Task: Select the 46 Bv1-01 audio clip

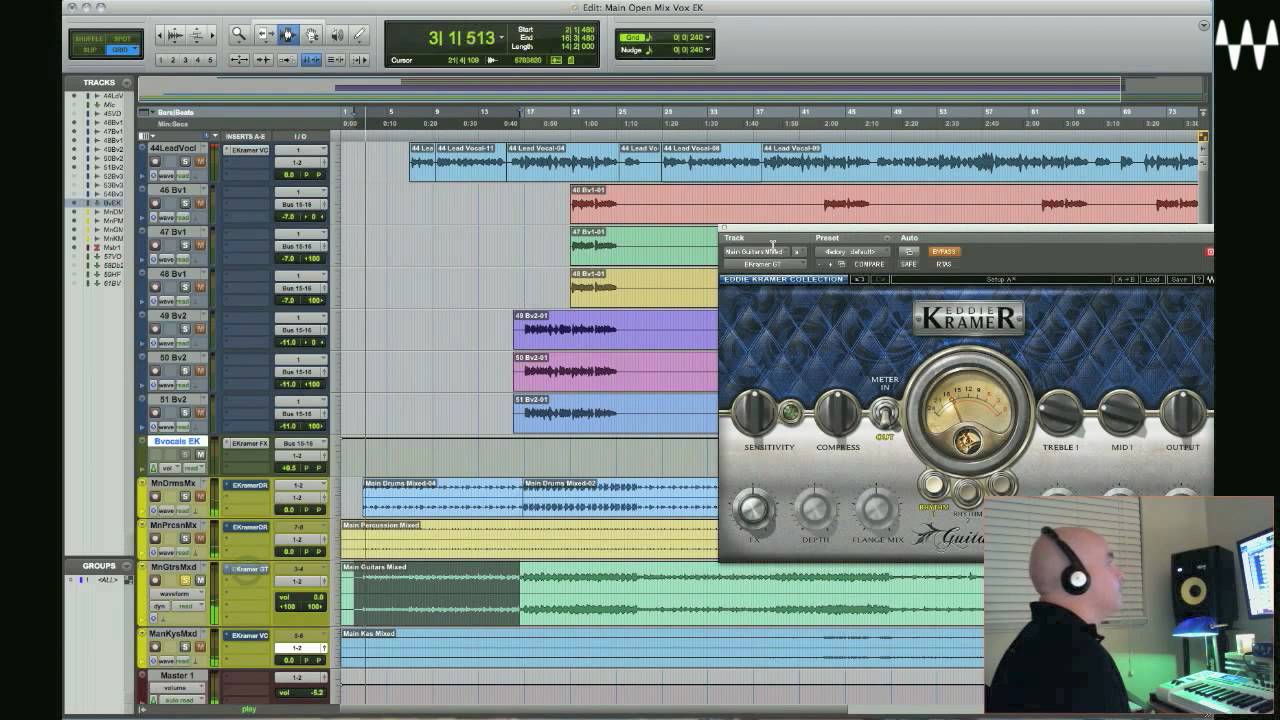Action: (884, 204)
